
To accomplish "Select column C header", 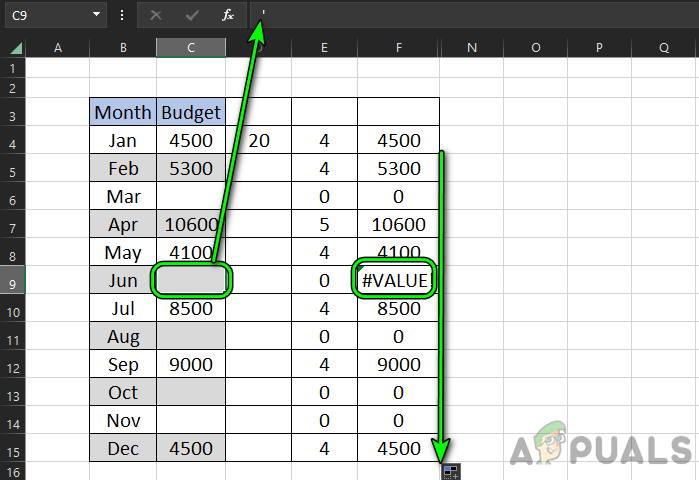I will 191,48.
